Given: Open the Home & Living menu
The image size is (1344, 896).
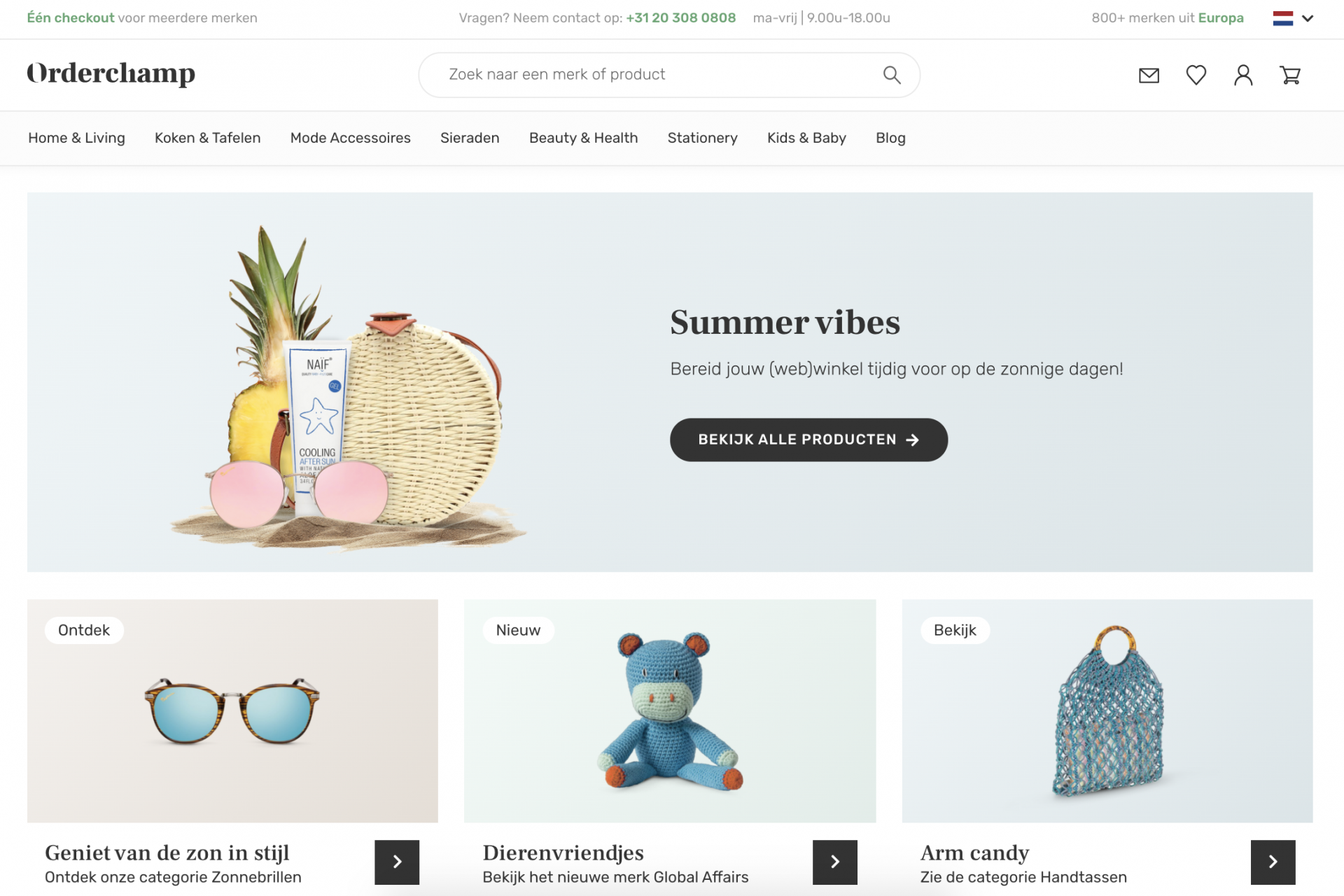Looking at the screenshot, I should (76, 138).
